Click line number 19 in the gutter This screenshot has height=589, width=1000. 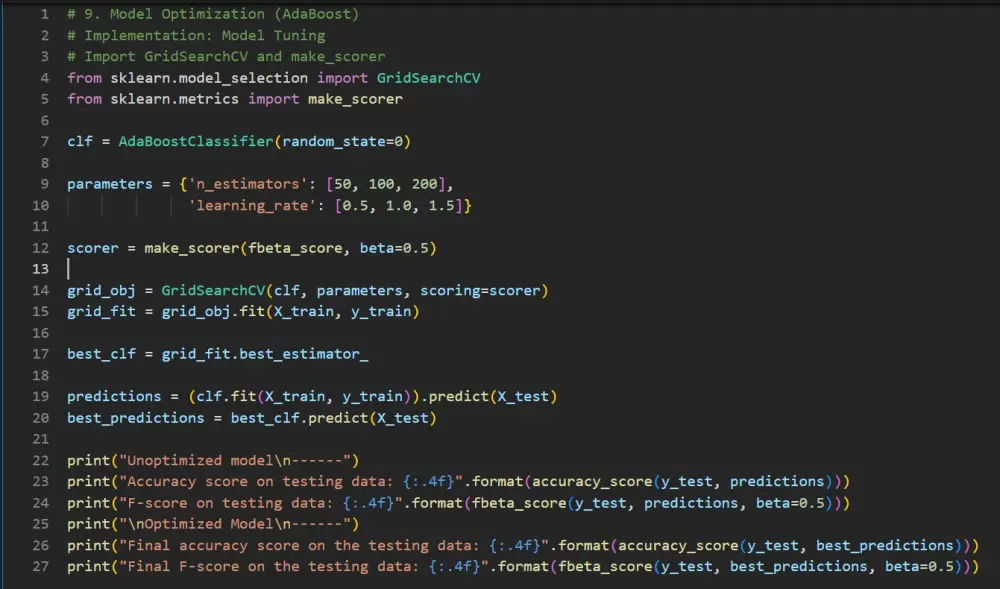tap(41, 396)
